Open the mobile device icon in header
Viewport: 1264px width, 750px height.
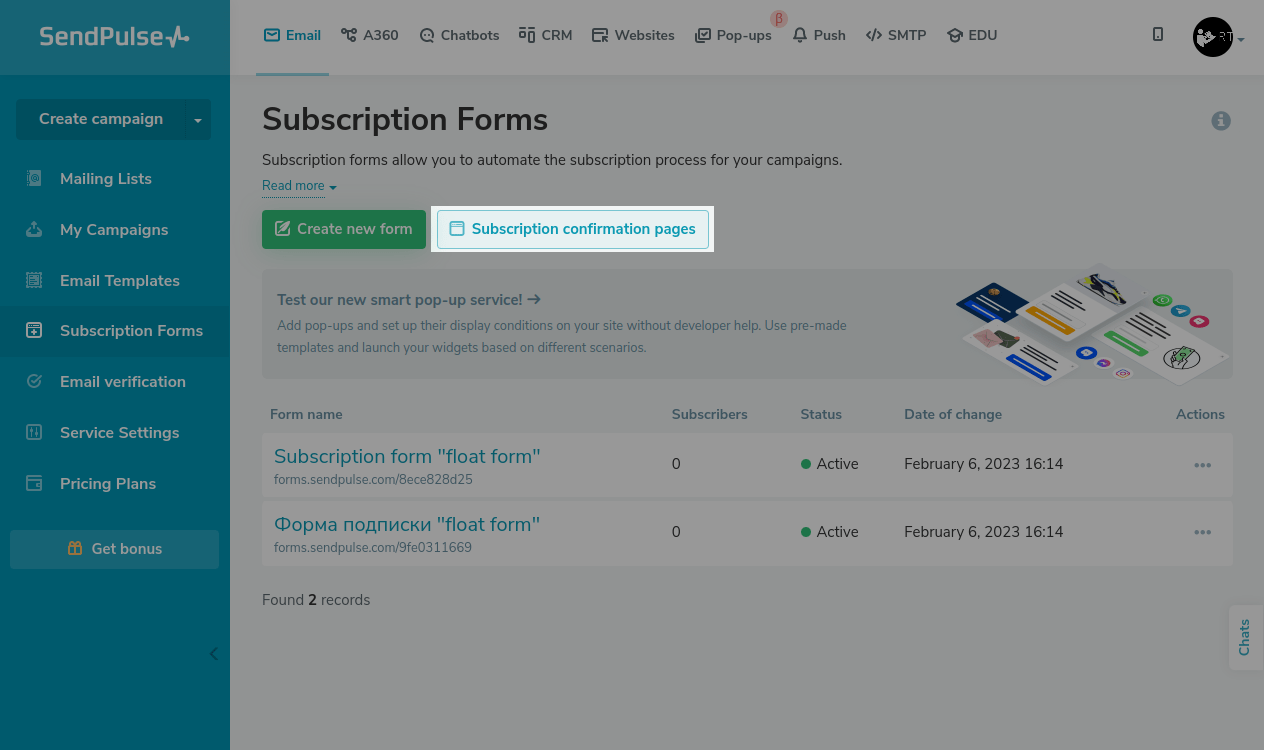pyautogui.click(x=1158, y=35)
